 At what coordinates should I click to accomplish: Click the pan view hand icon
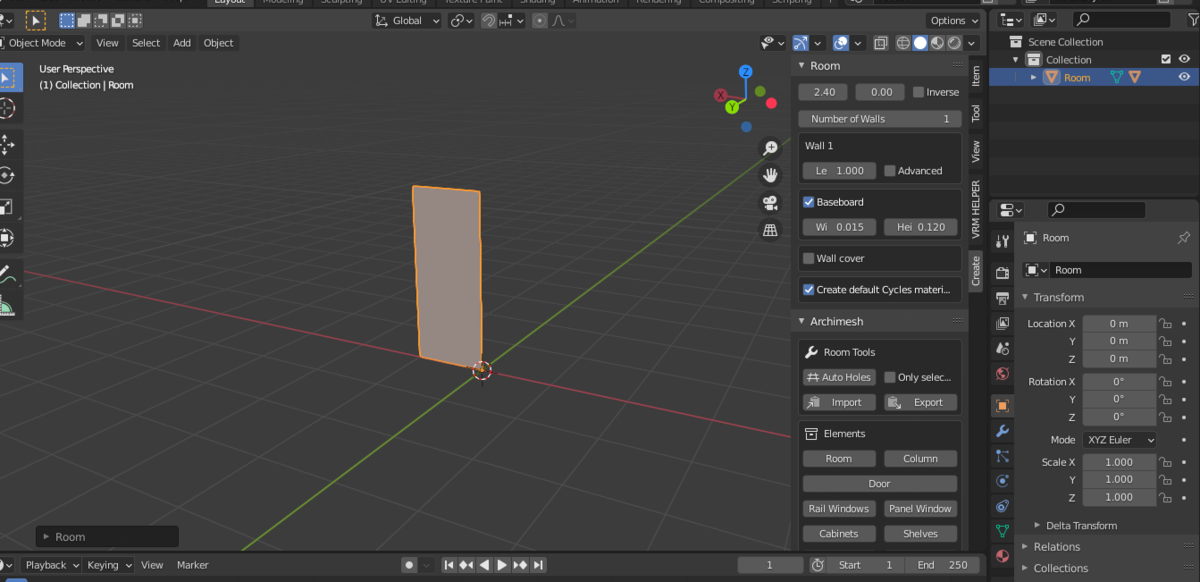[771, 175]
